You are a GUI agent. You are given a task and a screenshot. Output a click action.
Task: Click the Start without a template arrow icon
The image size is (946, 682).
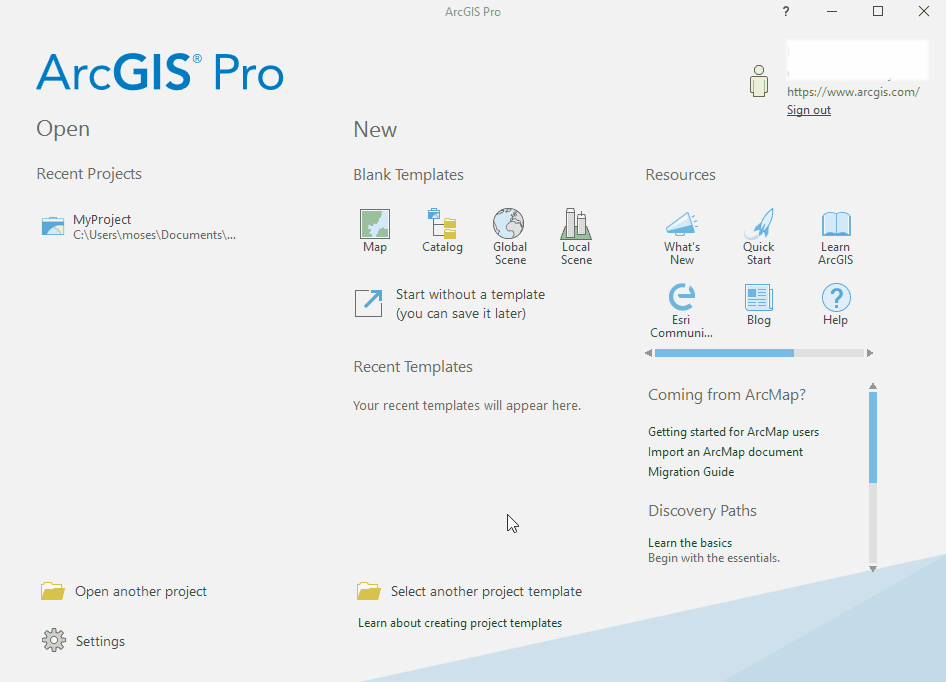[368, 303]
